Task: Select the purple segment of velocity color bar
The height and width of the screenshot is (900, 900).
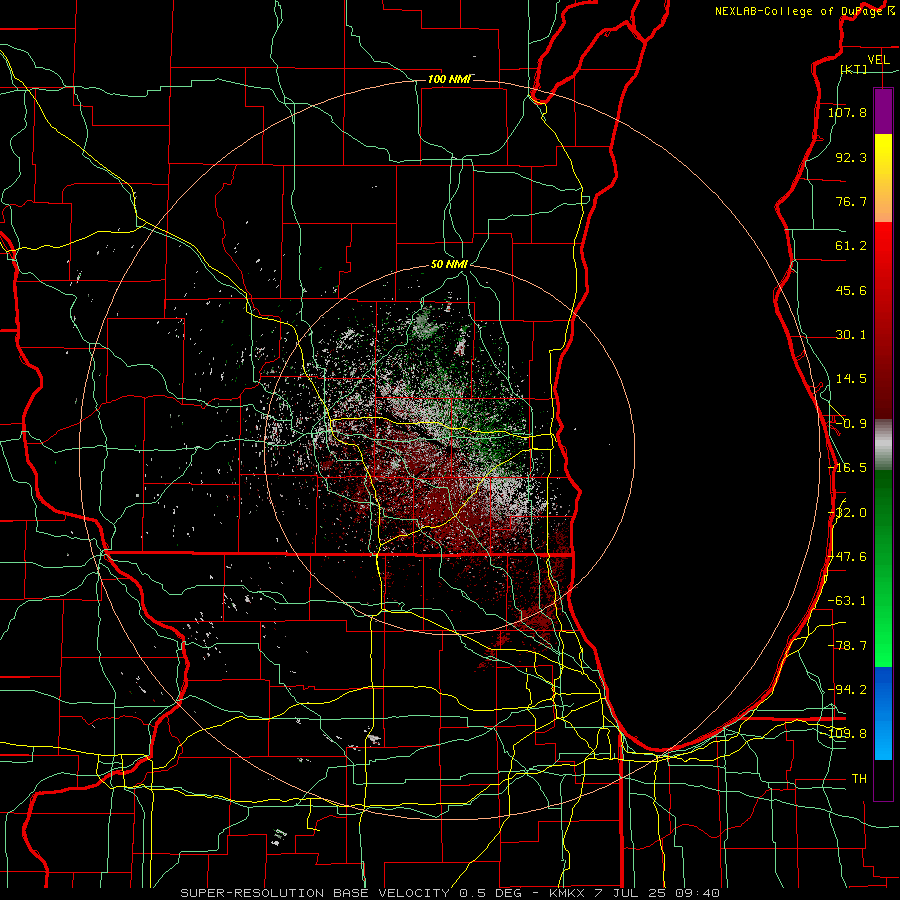Action: pos(883,111)
